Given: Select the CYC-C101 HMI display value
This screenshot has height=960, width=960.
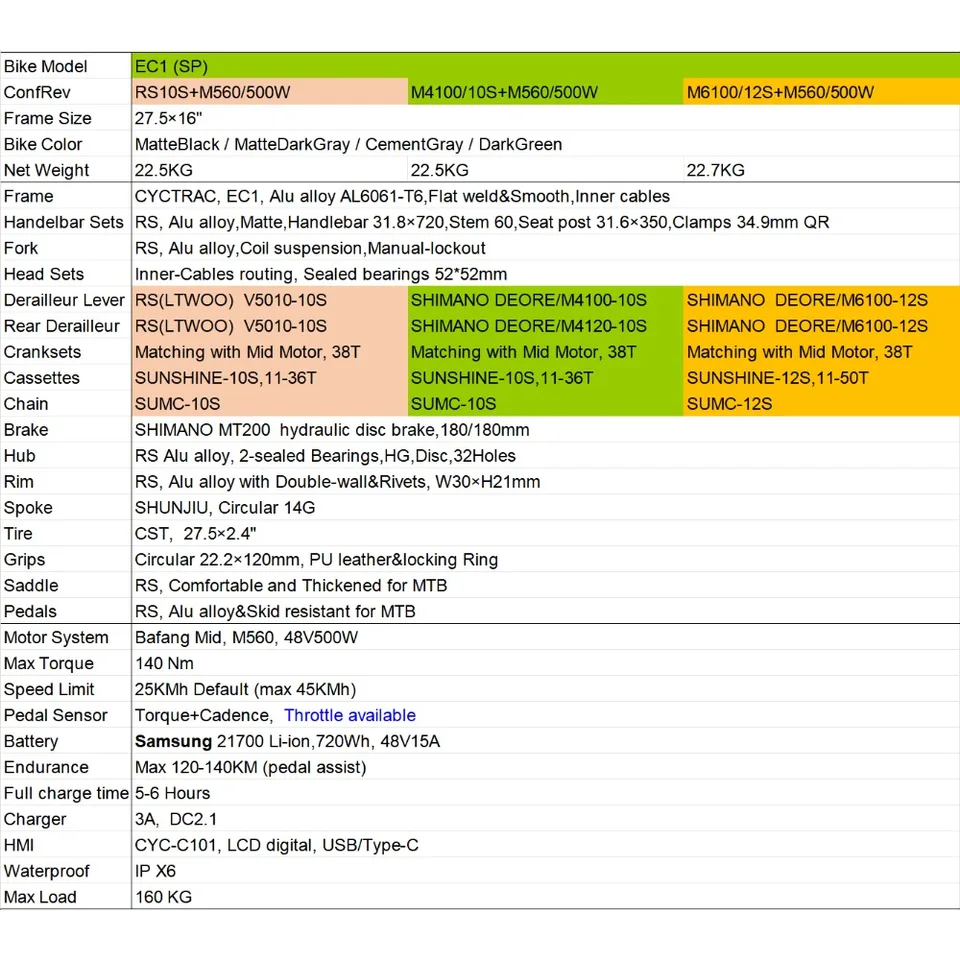Looking at the screenshot, I should point(277,846).
